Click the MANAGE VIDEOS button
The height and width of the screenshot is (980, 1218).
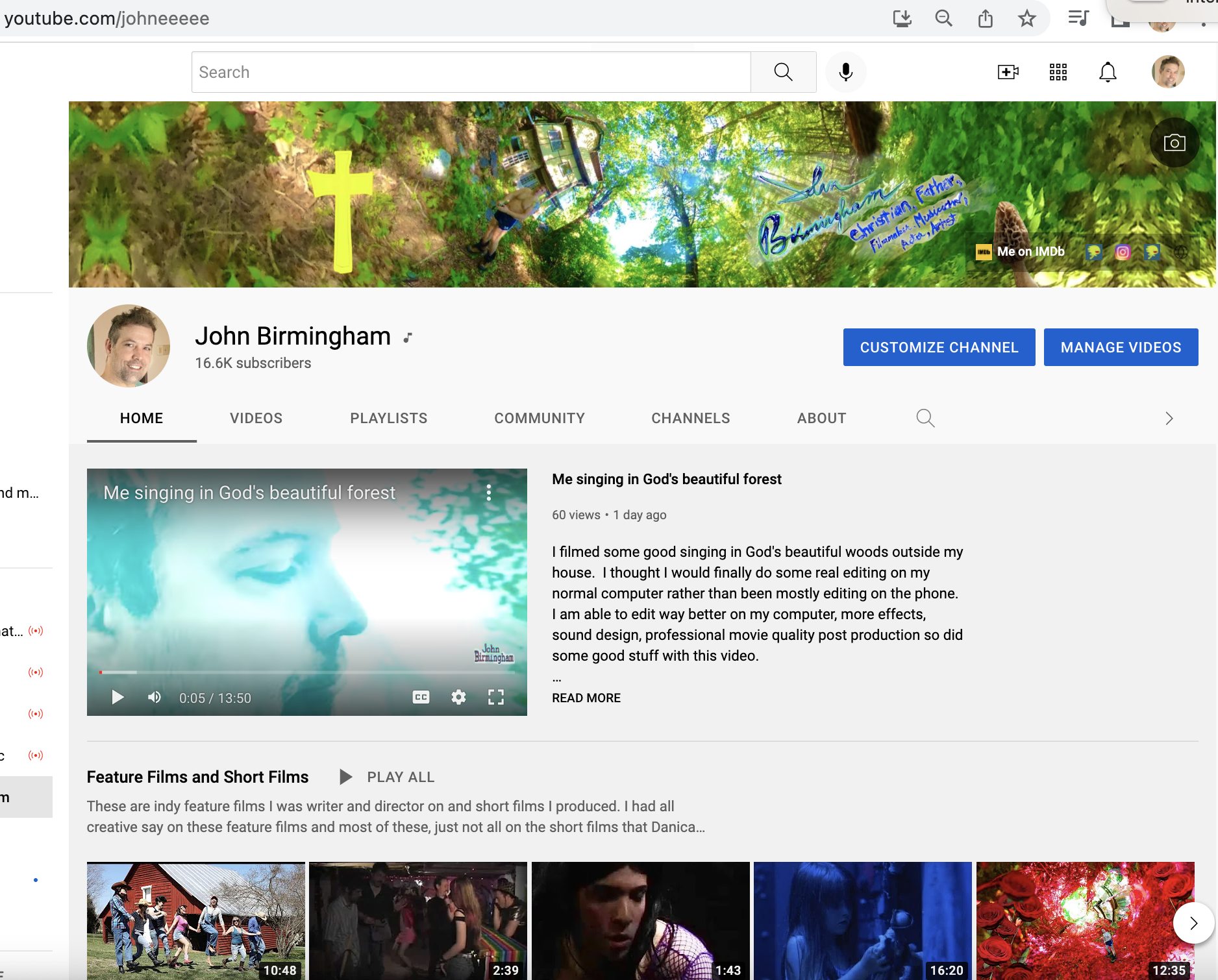coord(1121,347)
